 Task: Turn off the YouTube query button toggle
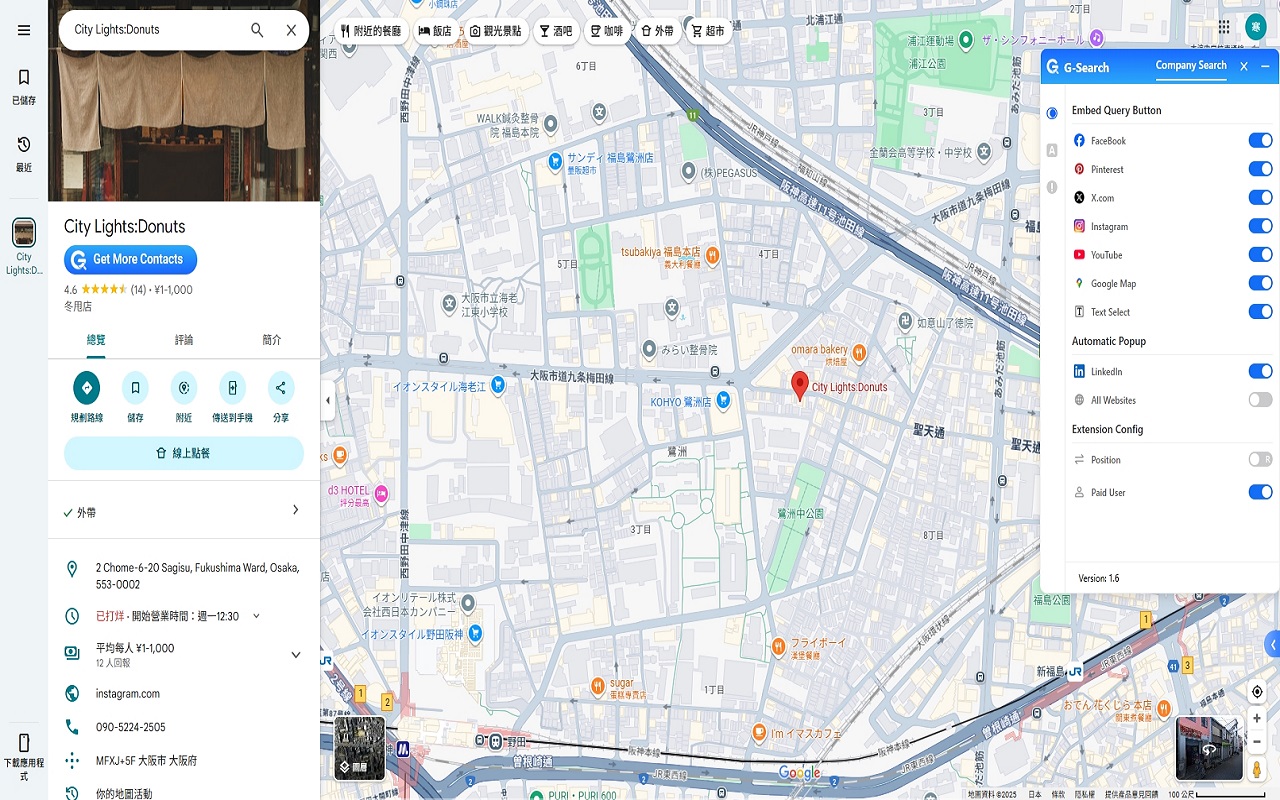[1260, 254]
